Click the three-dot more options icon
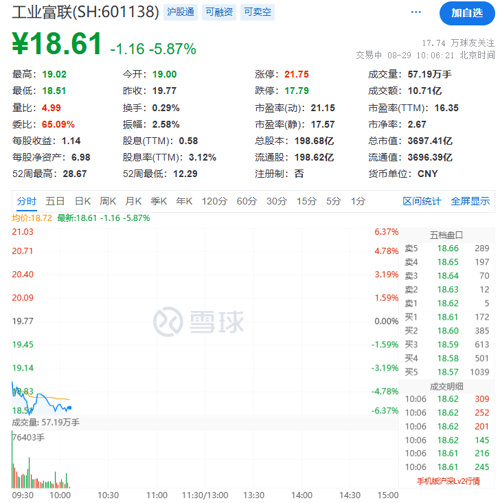The width and height of the screenshot is (500, 503). pos(416,12)
